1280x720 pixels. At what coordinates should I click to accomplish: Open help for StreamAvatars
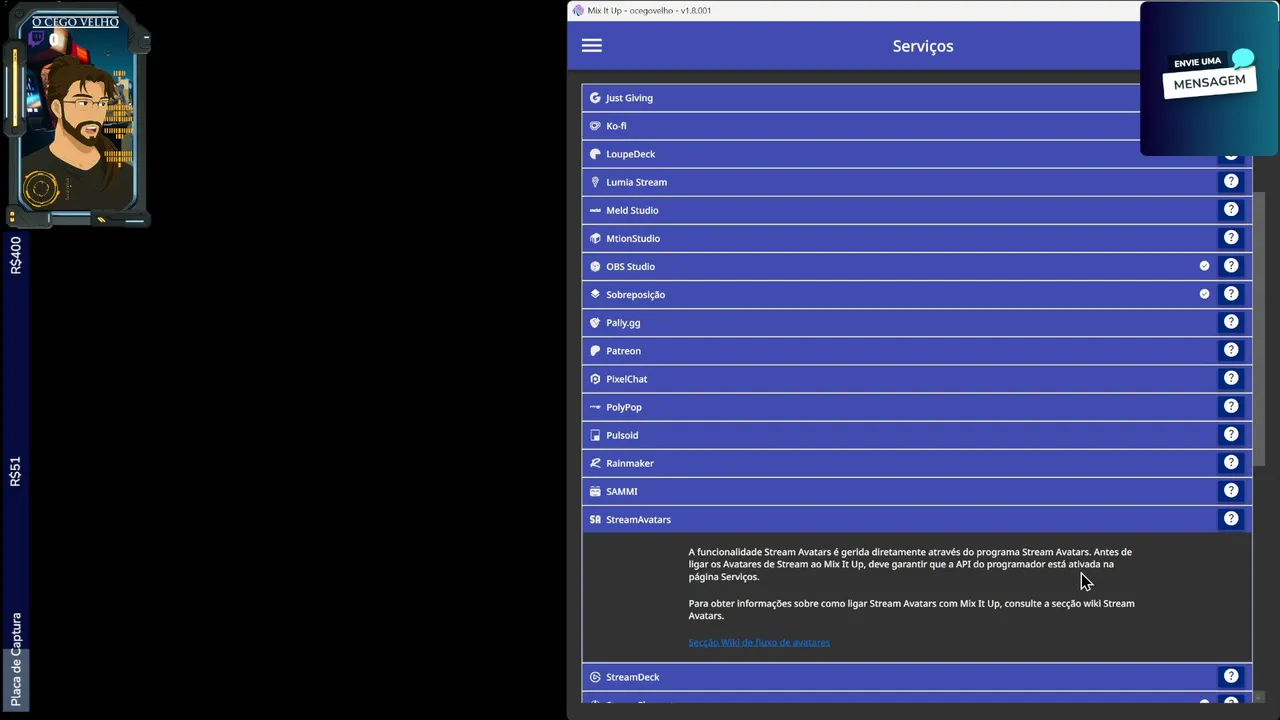pos(1231,519)
